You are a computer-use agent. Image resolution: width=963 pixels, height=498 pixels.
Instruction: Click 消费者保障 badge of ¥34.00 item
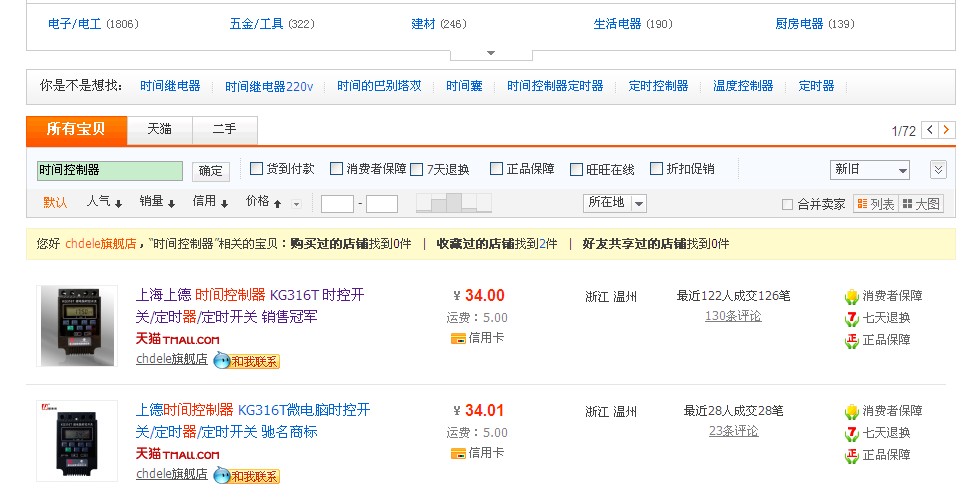883,296
